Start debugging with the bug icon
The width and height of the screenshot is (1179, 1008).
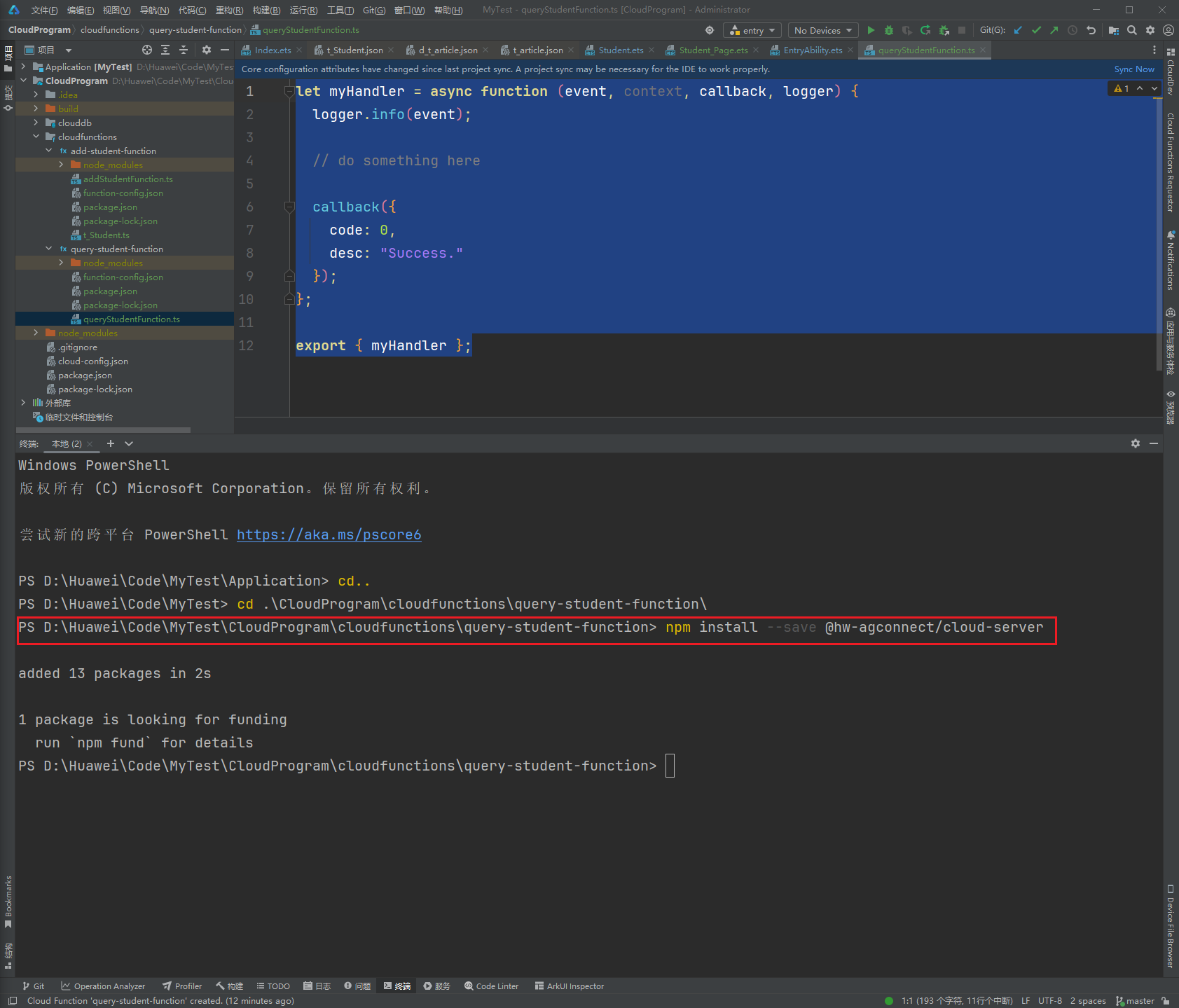point(889,30)
